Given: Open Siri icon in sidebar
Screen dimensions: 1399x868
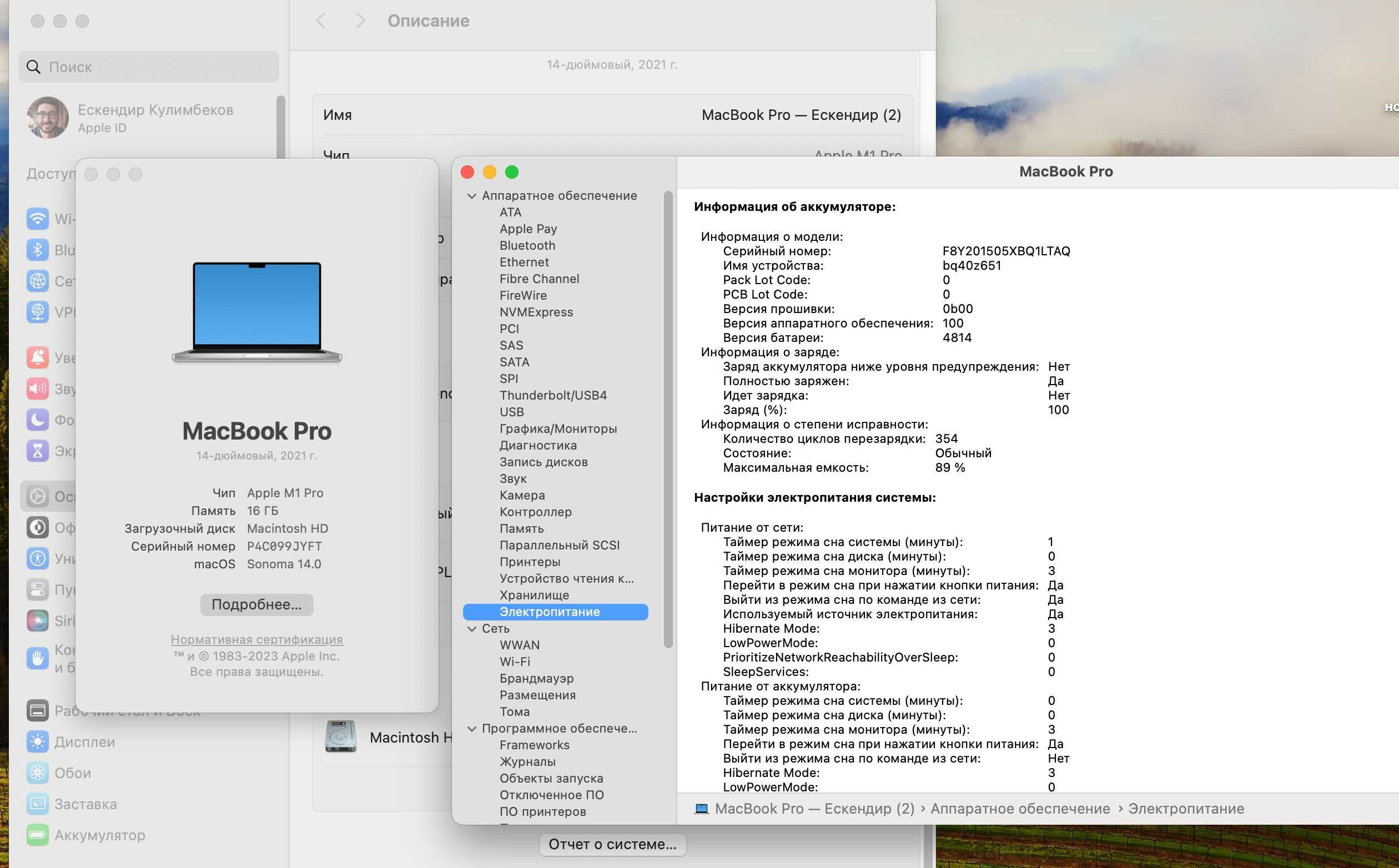Looking at the screenshot, I should (37, 620).
